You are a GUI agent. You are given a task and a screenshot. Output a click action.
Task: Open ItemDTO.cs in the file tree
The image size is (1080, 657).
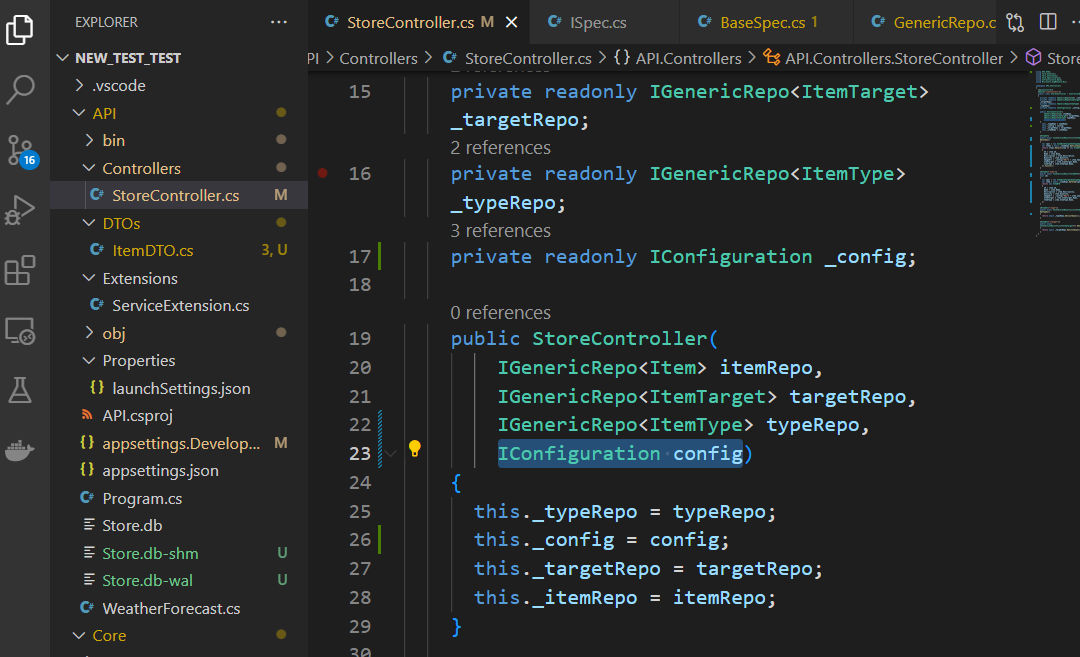(179, 251)
